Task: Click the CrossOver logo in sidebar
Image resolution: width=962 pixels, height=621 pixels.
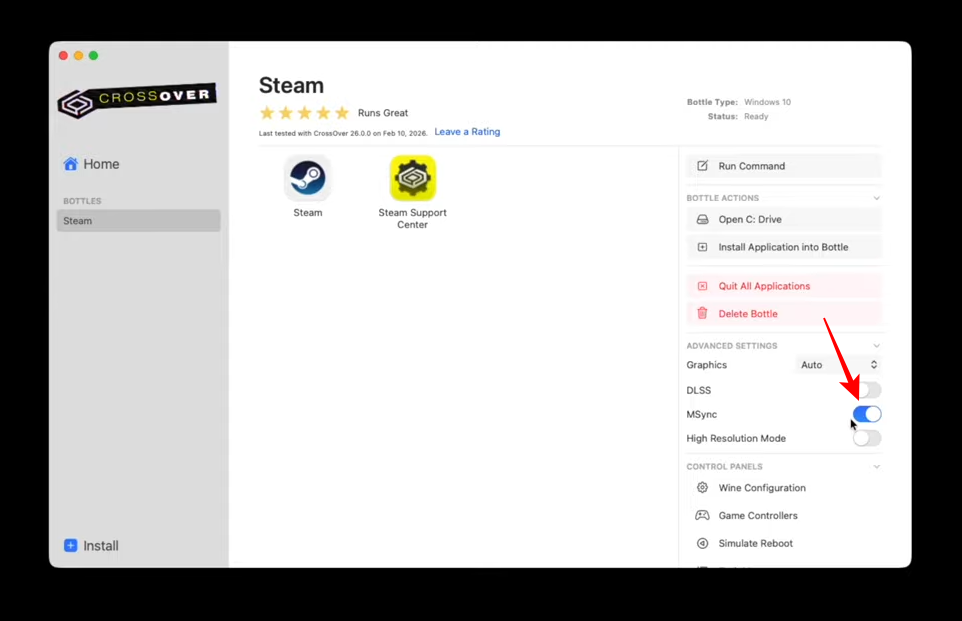Action: click(137, 100)
